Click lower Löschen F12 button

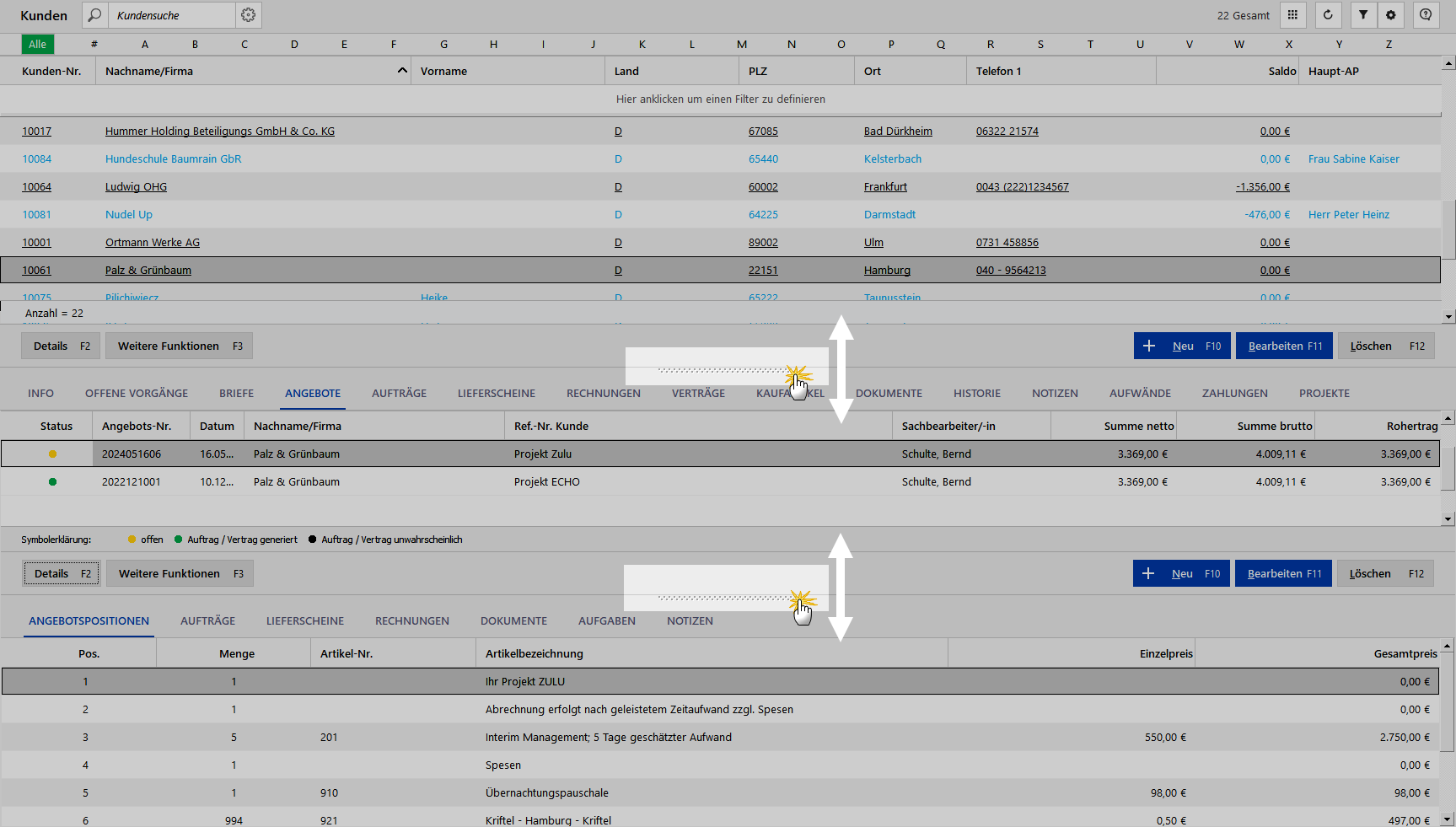click(x=1385, y=573)
